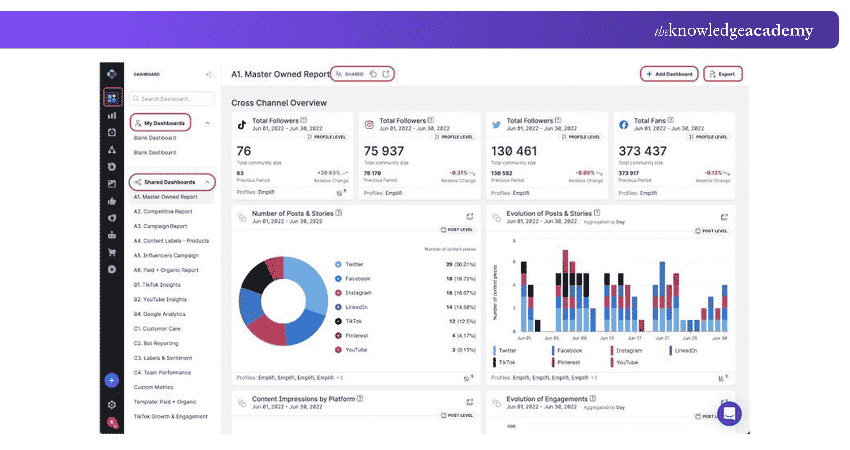Click the LinkedIn legend in bar chart

click(x=683, y=351)
